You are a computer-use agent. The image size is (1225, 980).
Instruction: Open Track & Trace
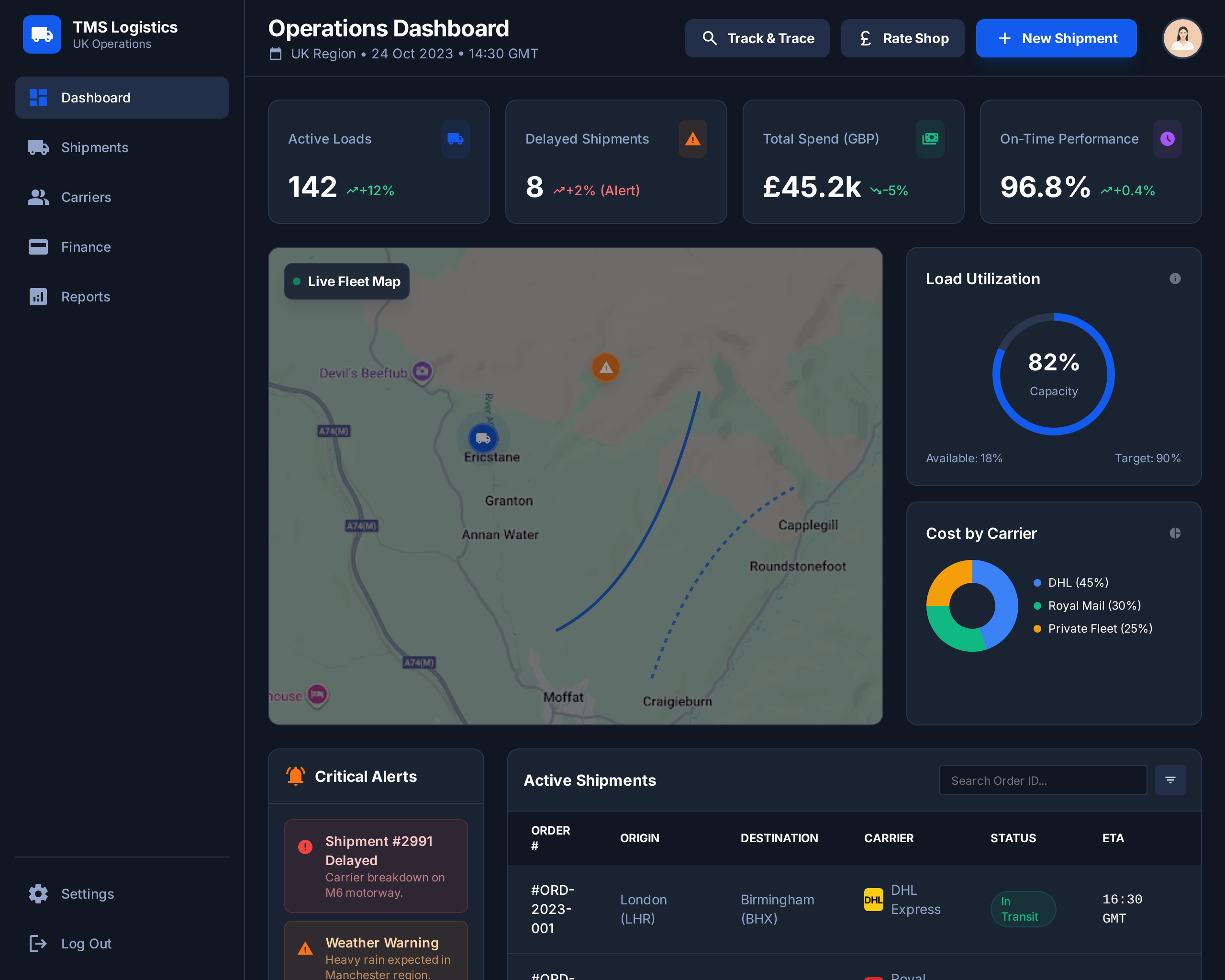pyautogui.click(x=757, y=38)
